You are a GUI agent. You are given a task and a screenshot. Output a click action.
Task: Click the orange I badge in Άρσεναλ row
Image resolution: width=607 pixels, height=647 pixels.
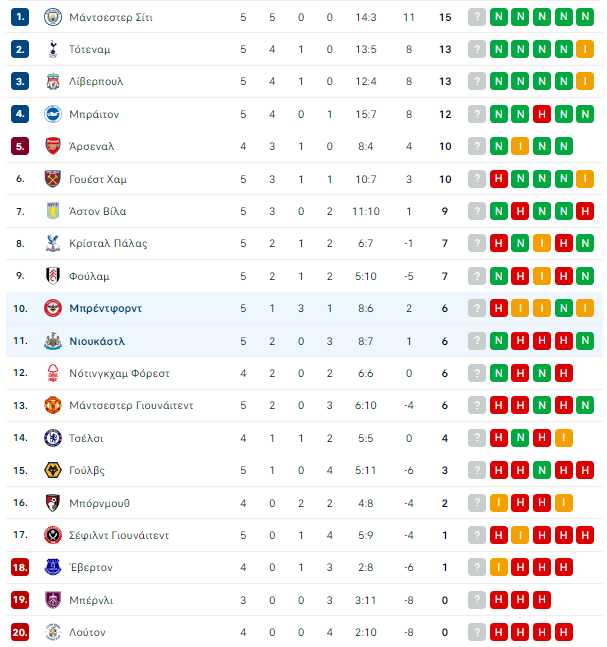coord(520,146)
